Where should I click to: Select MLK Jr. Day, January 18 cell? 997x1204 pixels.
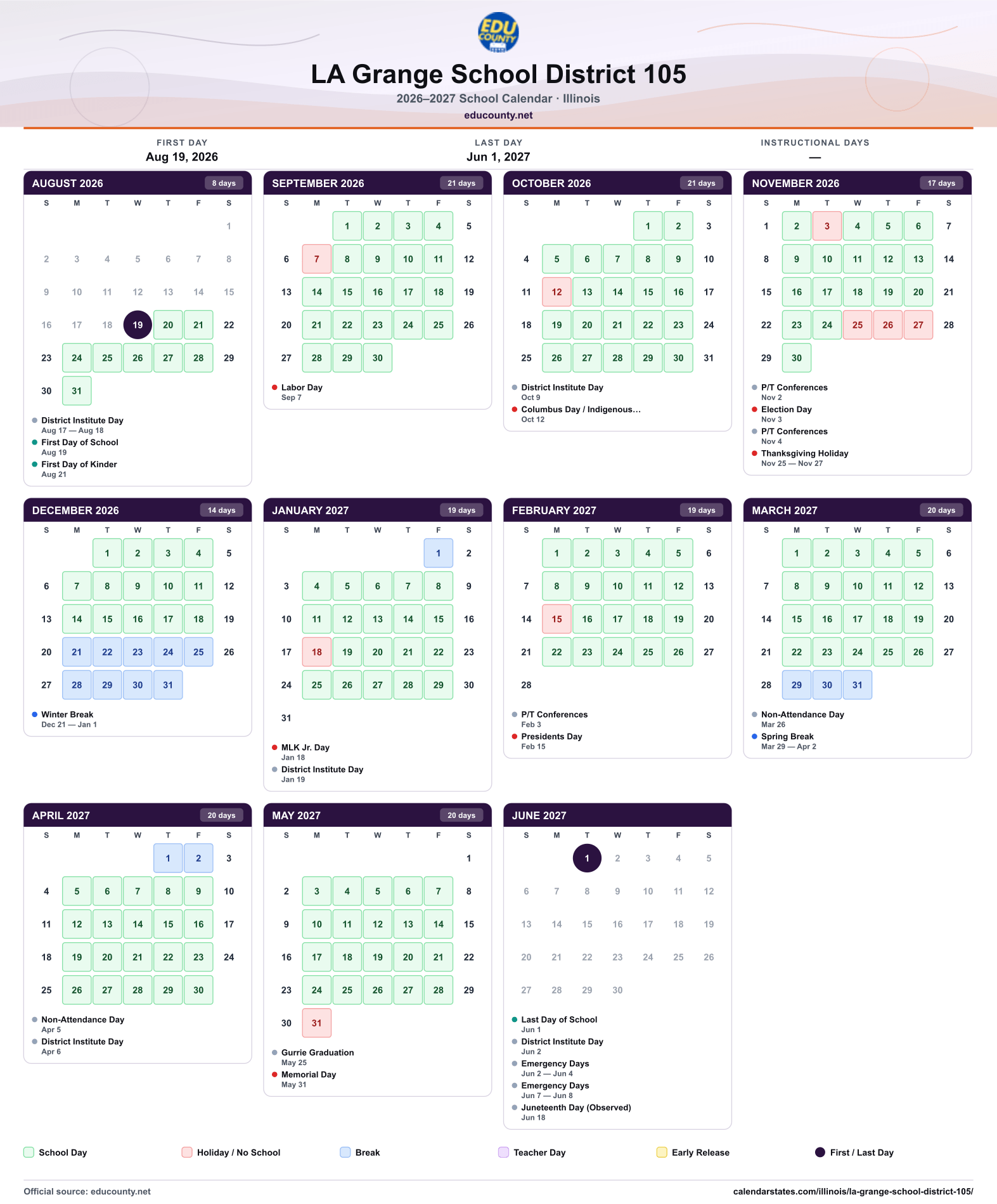click(x=317, y=652)
